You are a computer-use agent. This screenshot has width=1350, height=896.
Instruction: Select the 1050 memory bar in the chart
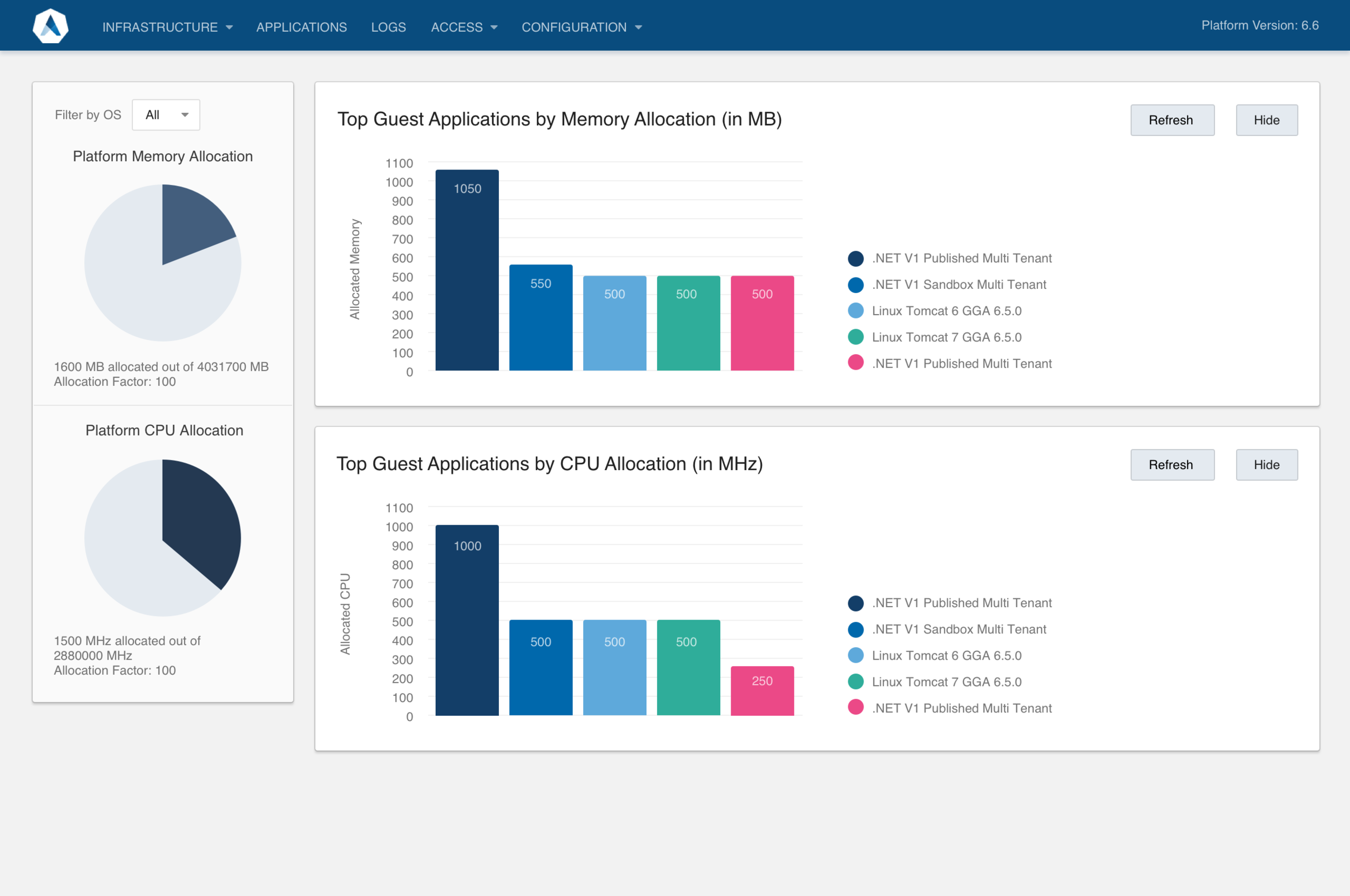[467, 269]
